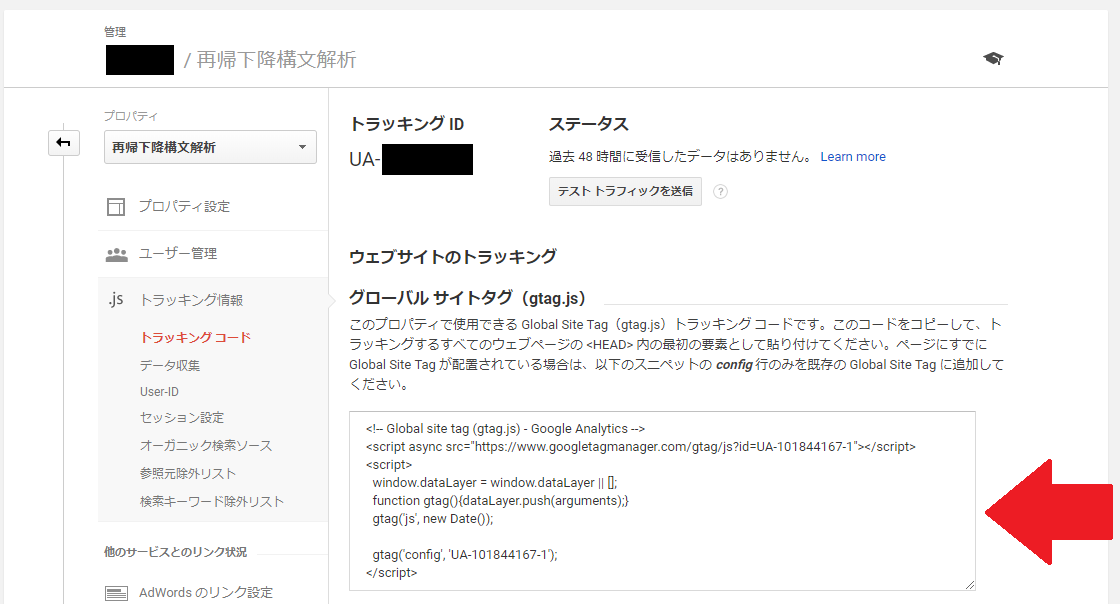Click the property settings layout icon
The width and height of the screenshot is (1120, 604).
(x=116, y=206)
